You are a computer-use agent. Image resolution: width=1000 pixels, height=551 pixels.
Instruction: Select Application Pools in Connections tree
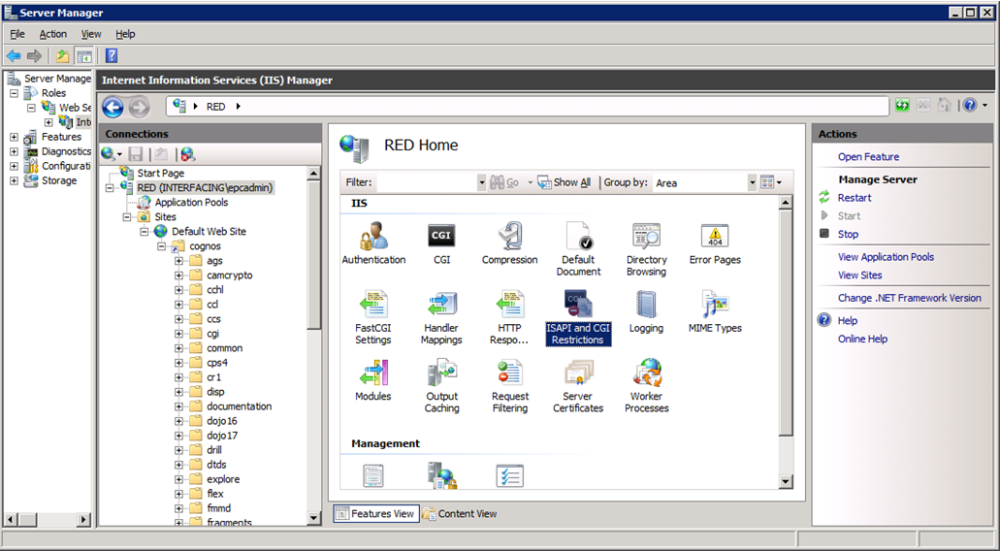pos(191,202)
